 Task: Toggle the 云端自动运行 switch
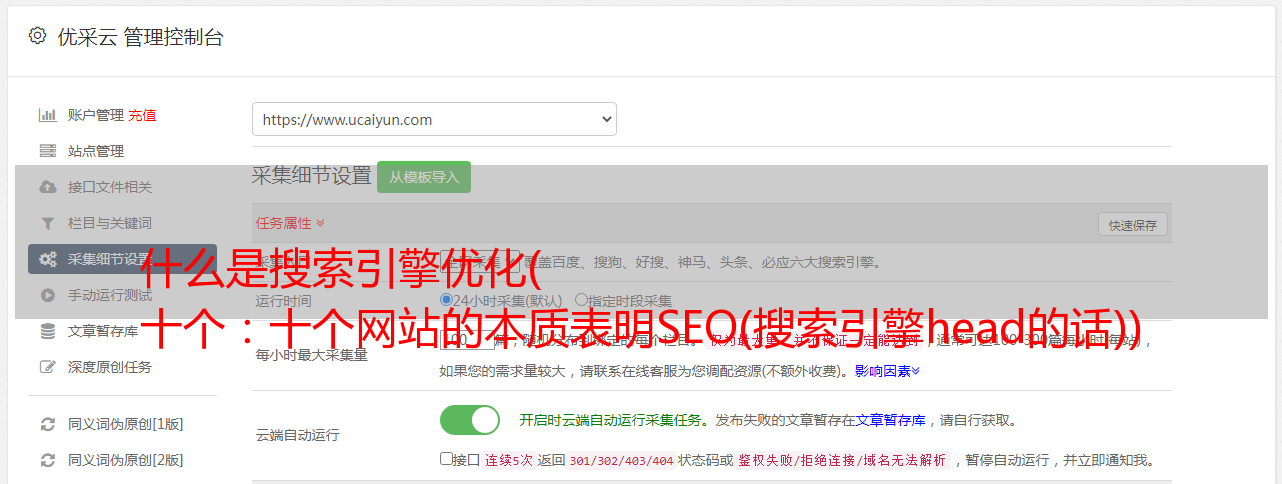(x=470, y=420)
